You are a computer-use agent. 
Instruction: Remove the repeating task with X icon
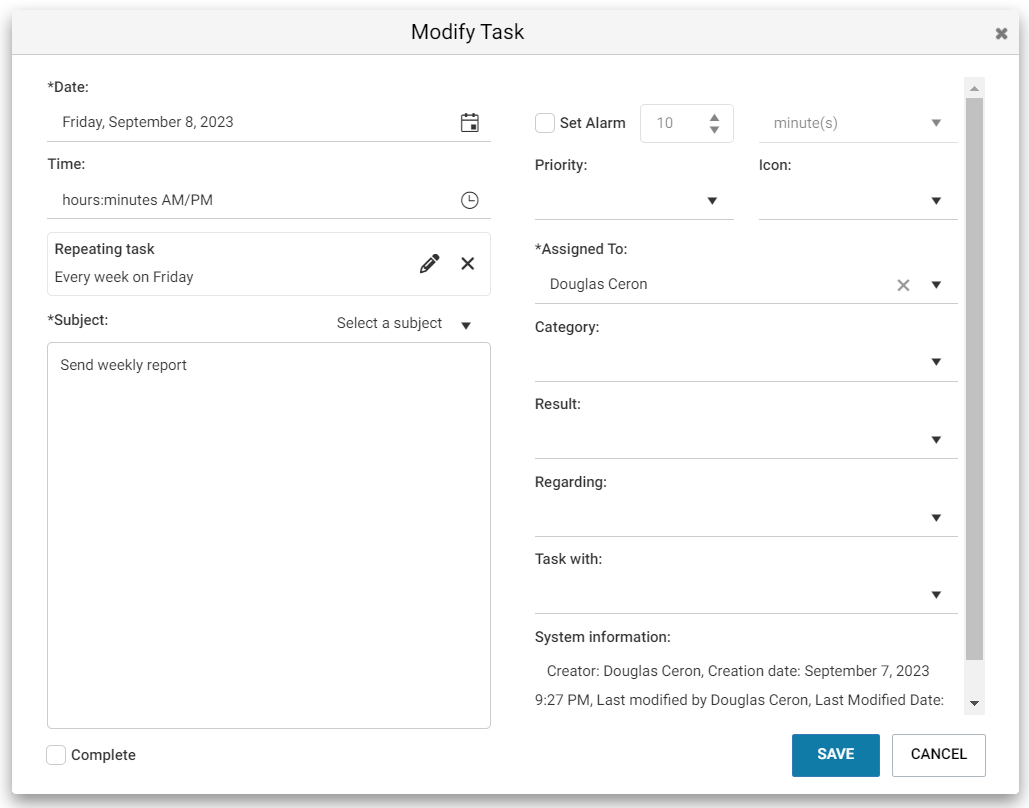pyautogui.click(x=467, y=264)
